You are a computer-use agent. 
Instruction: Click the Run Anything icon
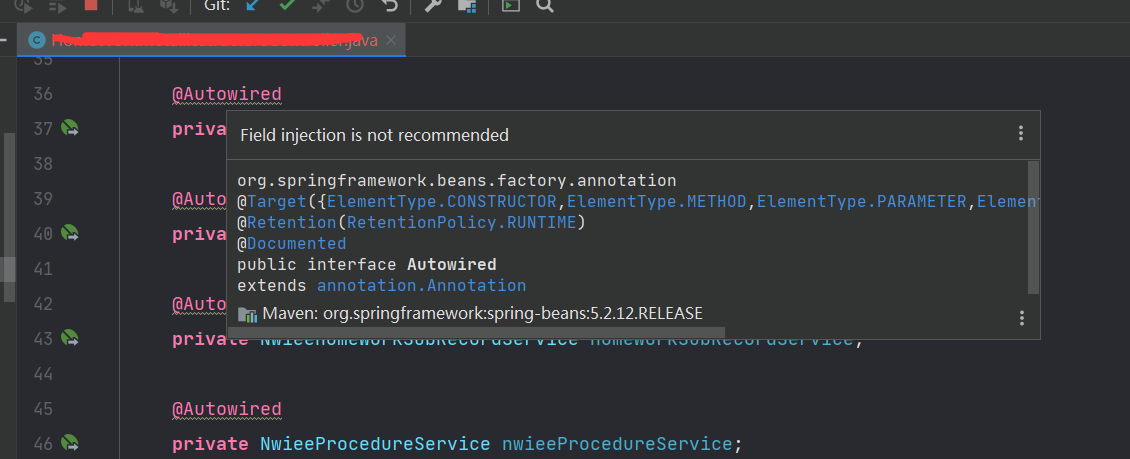[511, 6]
